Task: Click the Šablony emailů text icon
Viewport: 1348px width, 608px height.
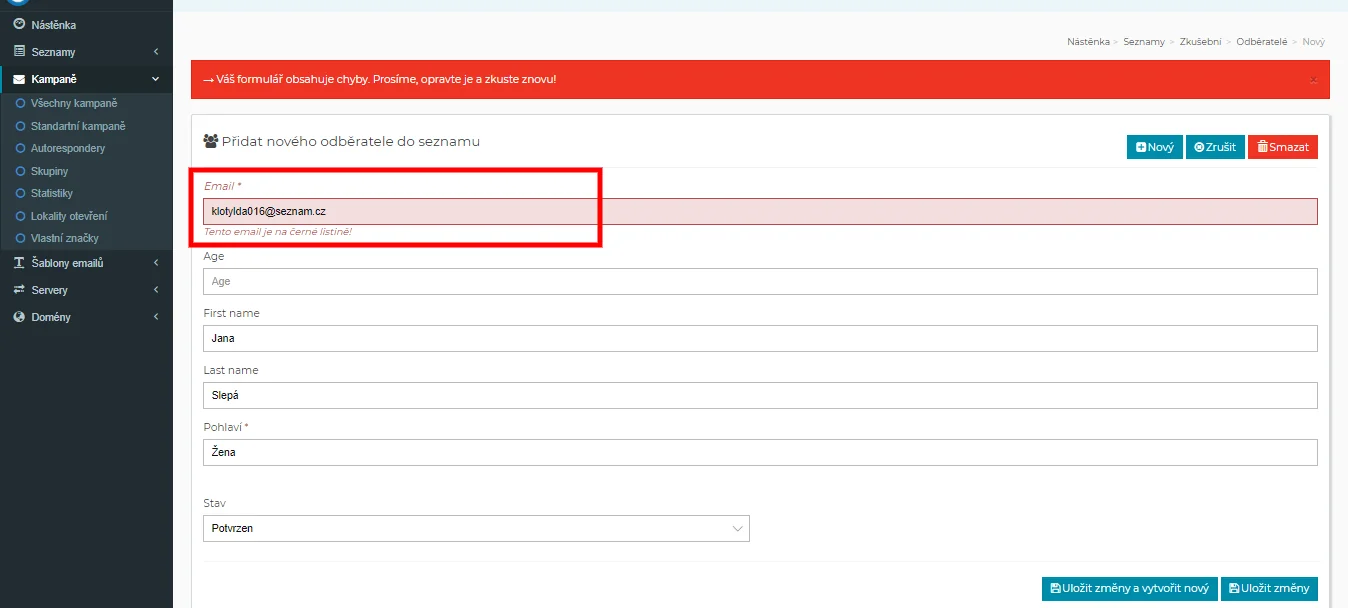Action: click(19, 263)
